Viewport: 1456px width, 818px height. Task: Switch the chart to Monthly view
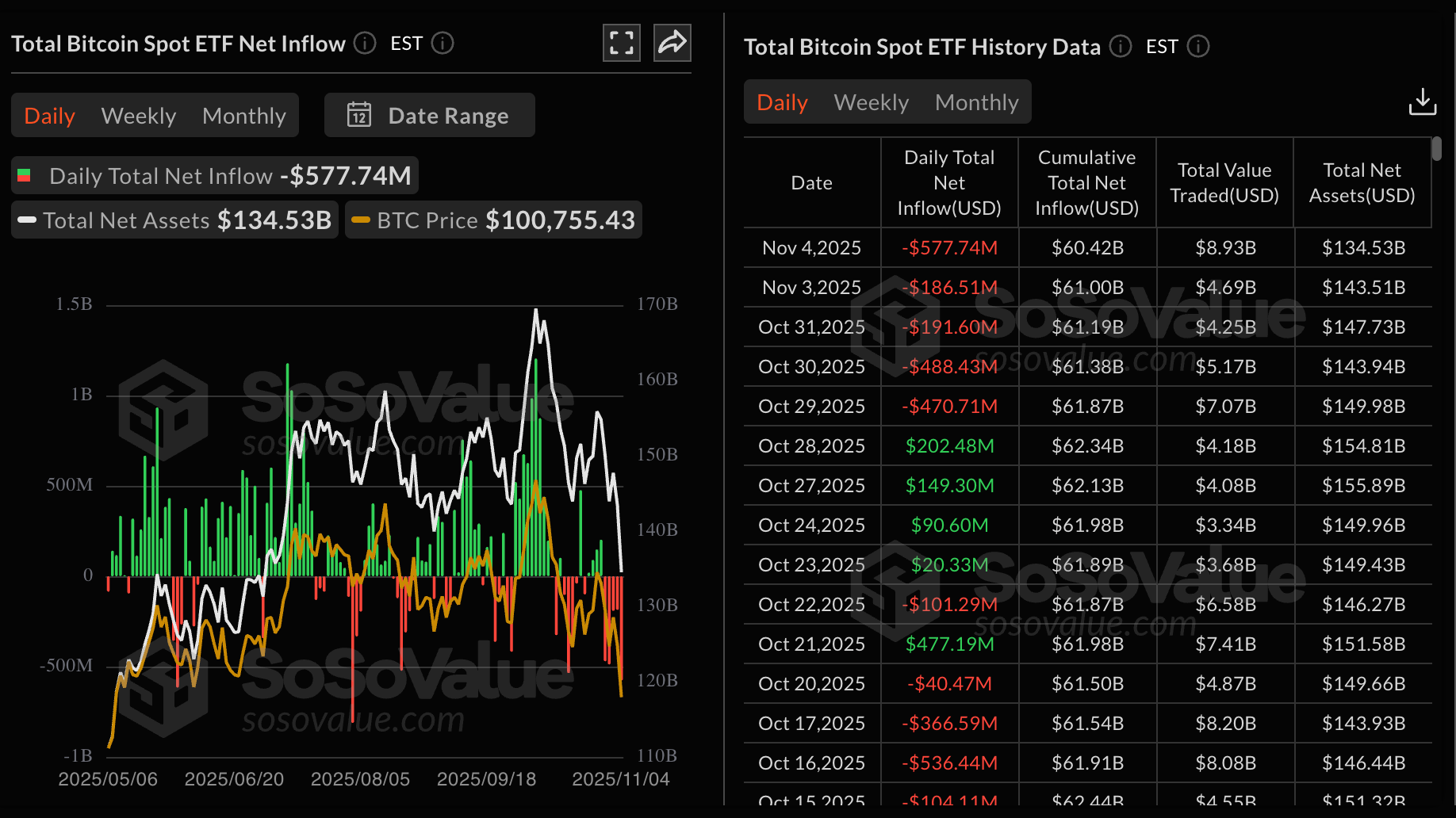[244, 115]
